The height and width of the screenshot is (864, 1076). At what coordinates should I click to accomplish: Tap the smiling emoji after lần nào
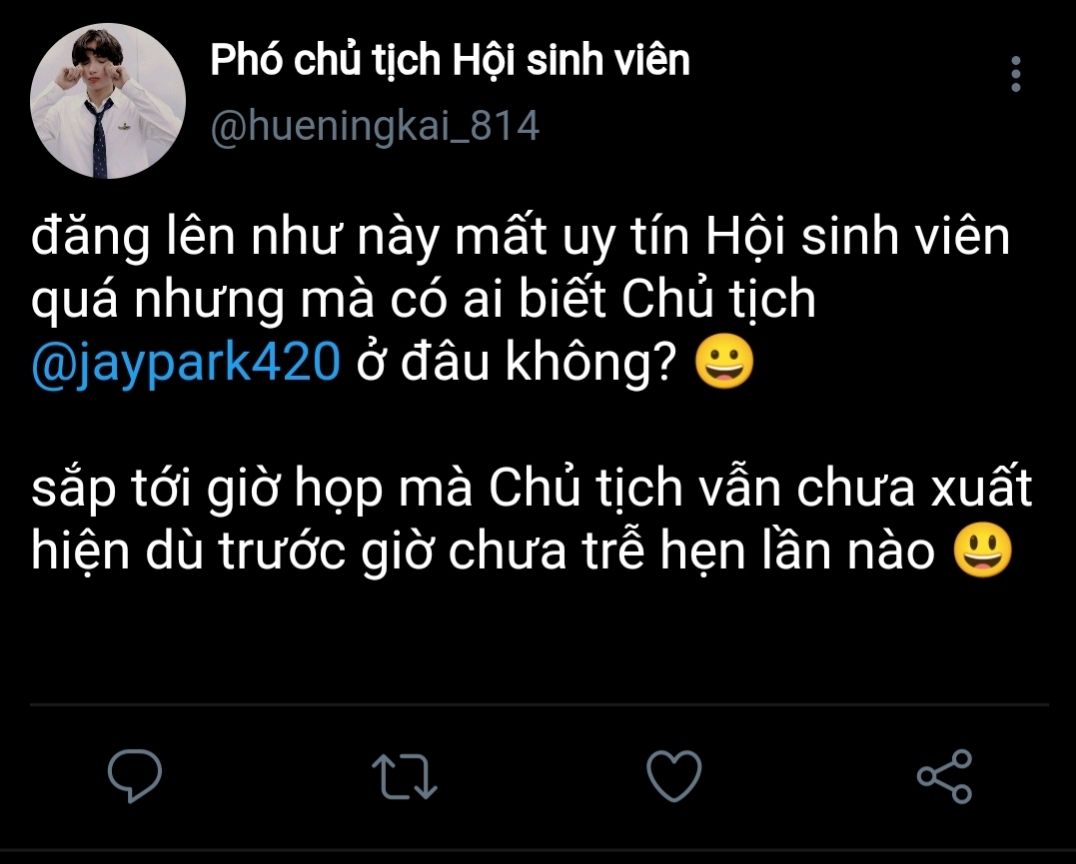983,550
